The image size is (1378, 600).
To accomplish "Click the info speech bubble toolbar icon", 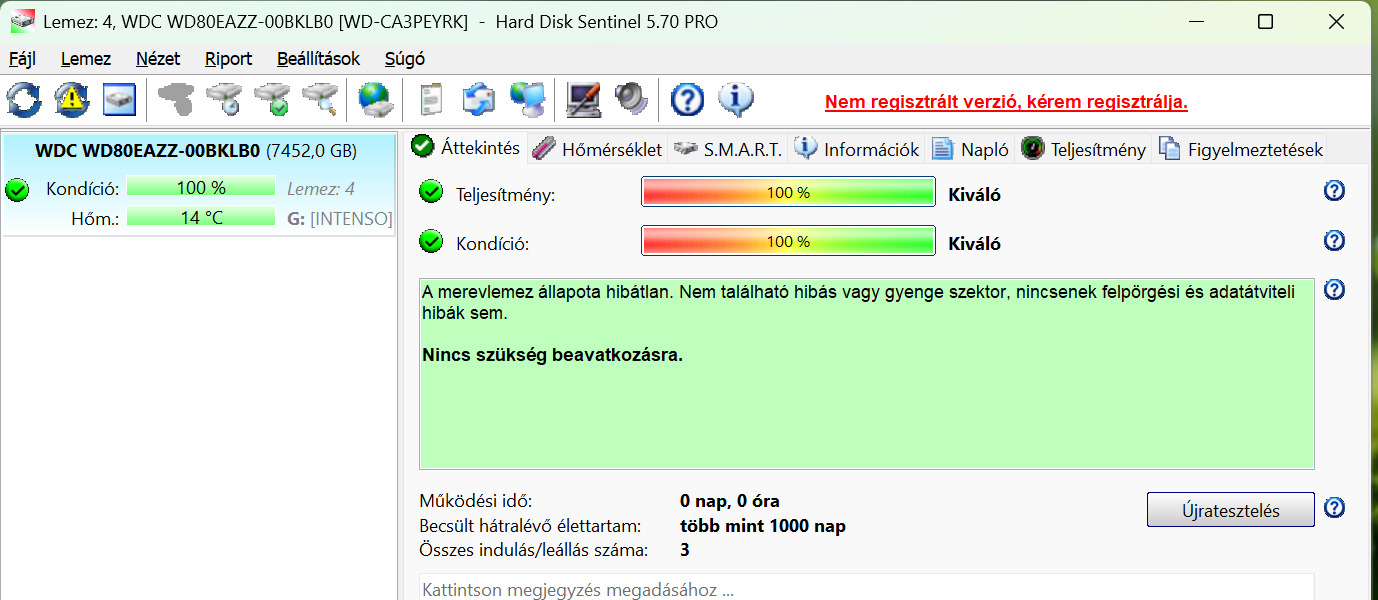I will click(x=736, y=99).
